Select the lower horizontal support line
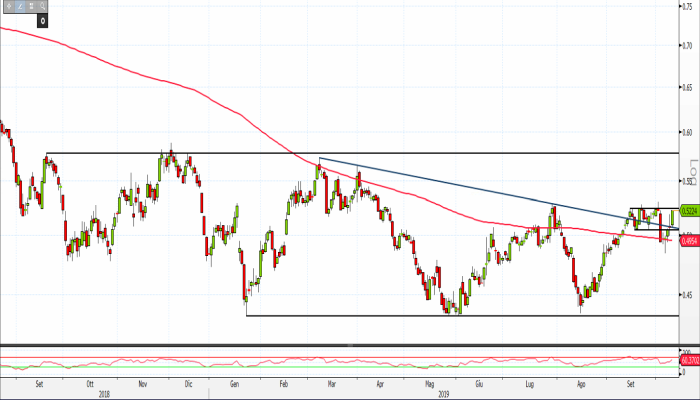This screenshot has width=700, height=400. pos(350,316)
